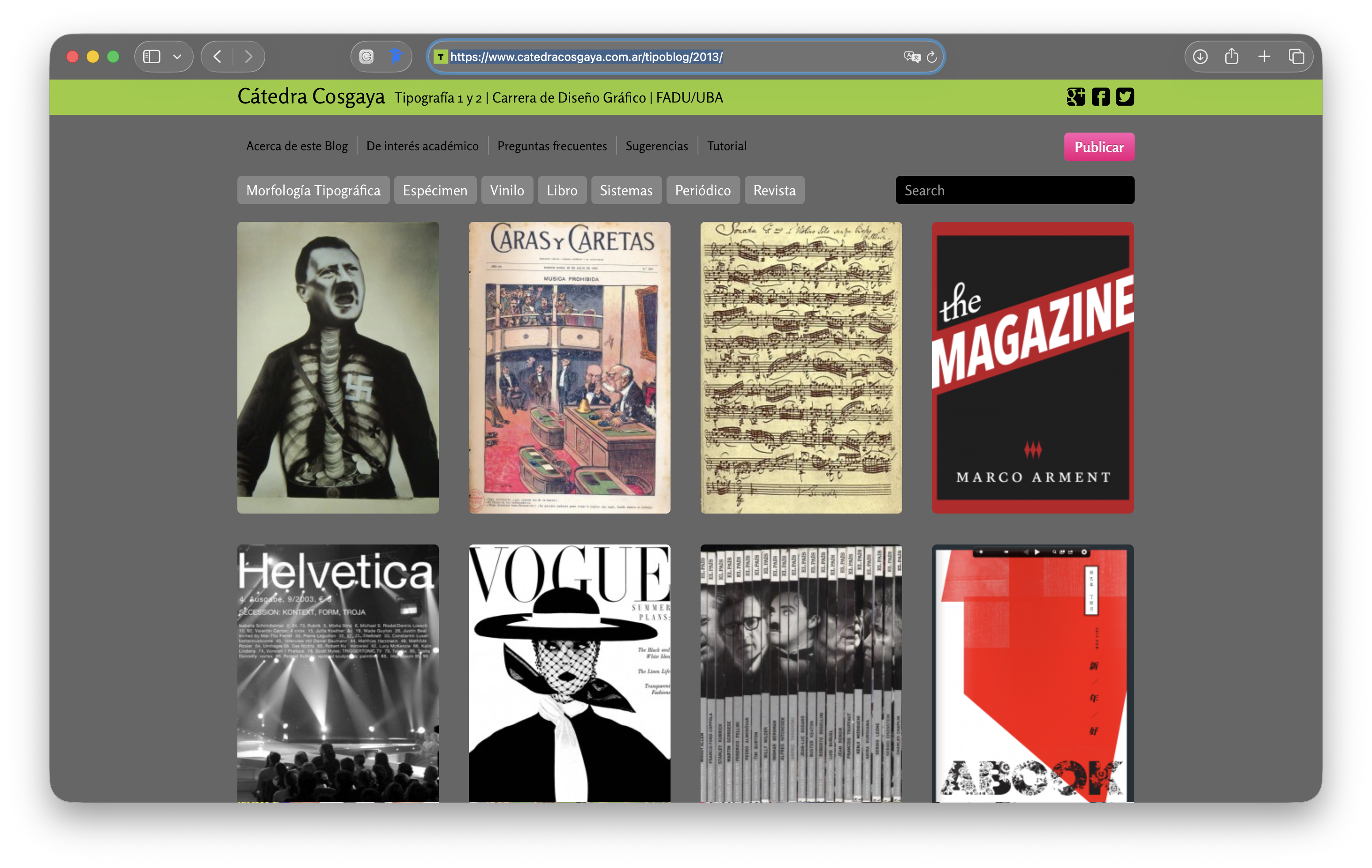Go to Cátedra Cosgaya home title
Viewport: 1372px width, 868px height.
click(311, 97)
